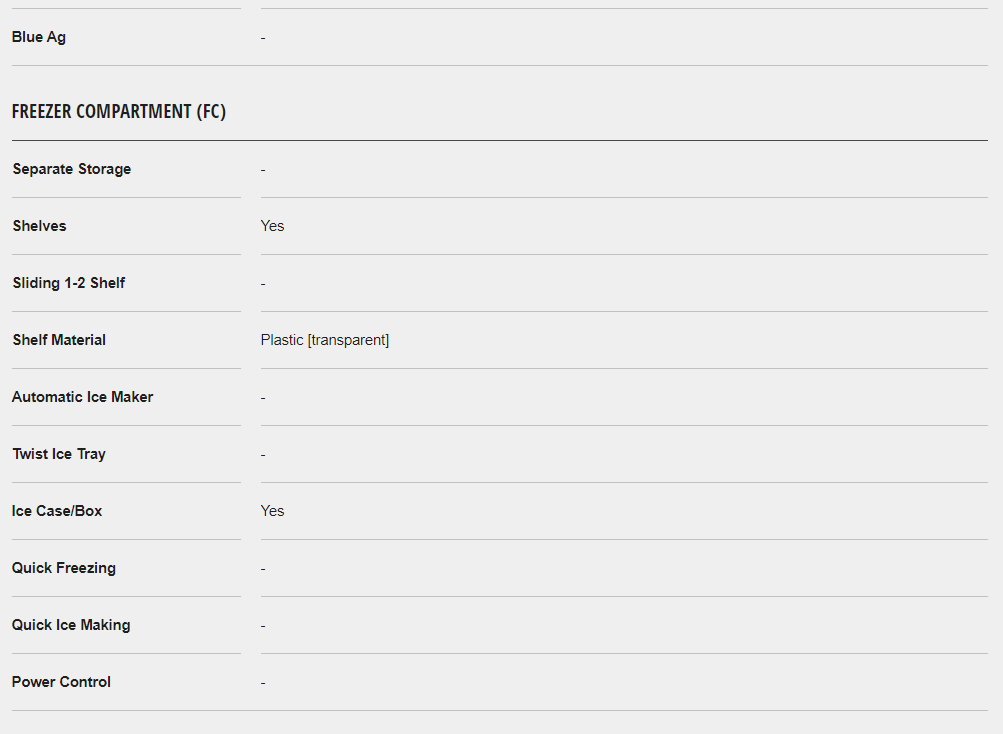Click the Shelves row label
This screenshot has height=734, width=1003.
(x=40, y=226)
